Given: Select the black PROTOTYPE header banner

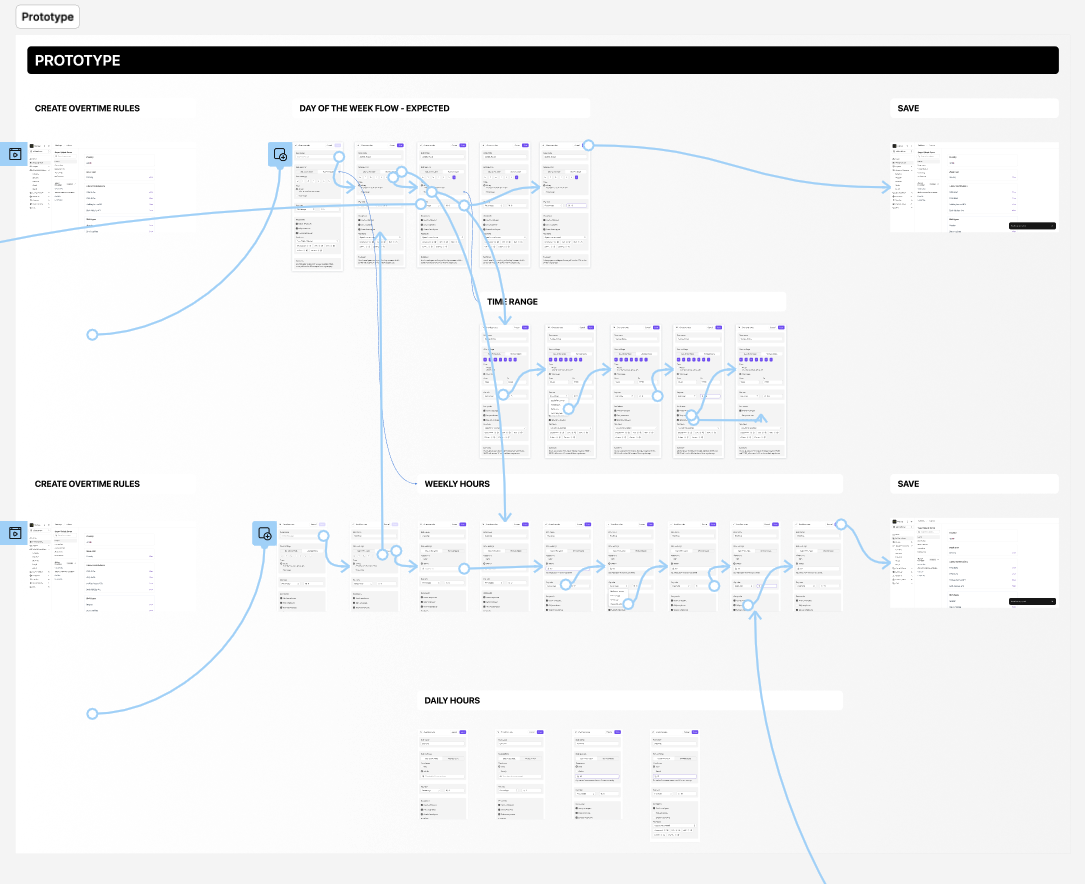Looking at the screenshot, I should [x=542, y=60].
